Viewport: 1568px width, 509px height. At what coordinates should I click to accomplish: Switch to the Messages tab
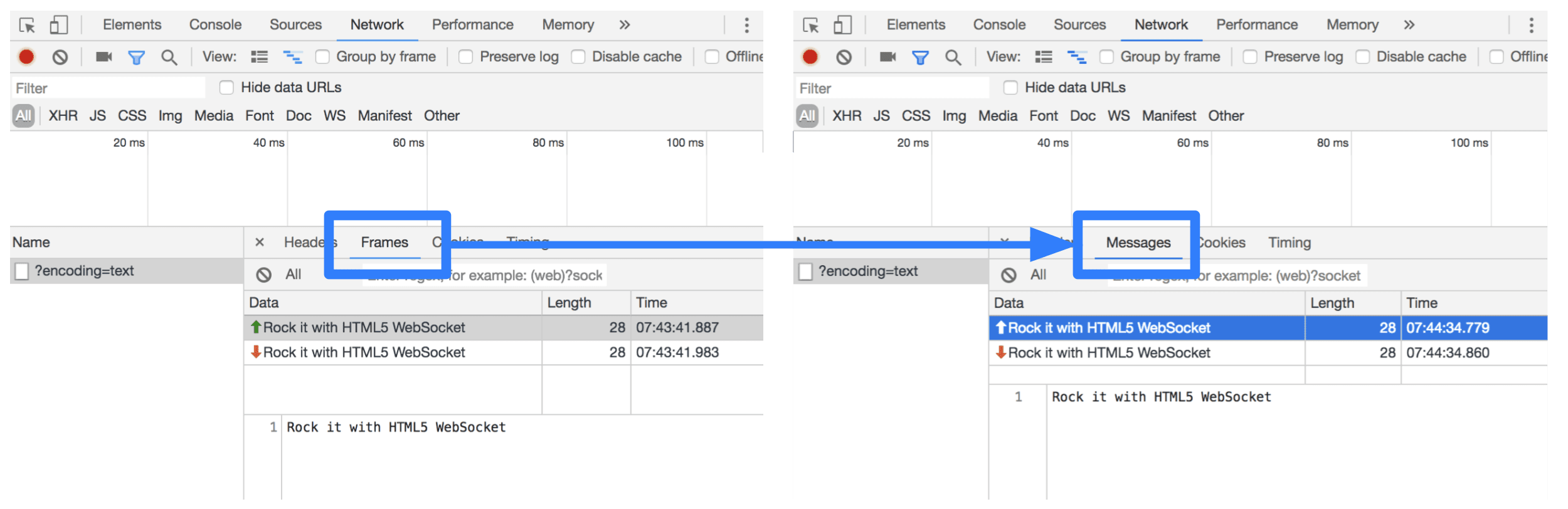(x=1138, y=243)
